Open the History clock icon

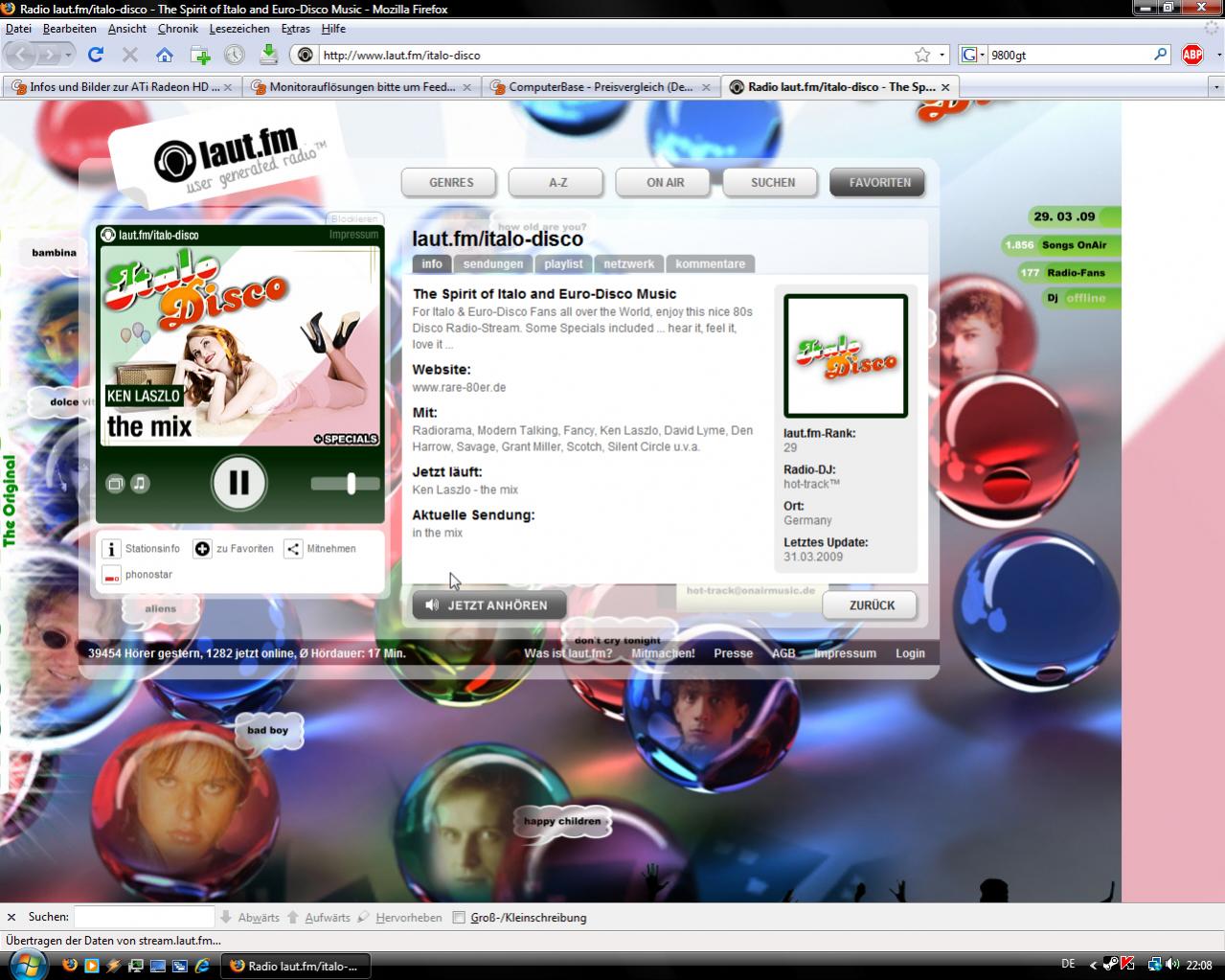pos(235,55)
